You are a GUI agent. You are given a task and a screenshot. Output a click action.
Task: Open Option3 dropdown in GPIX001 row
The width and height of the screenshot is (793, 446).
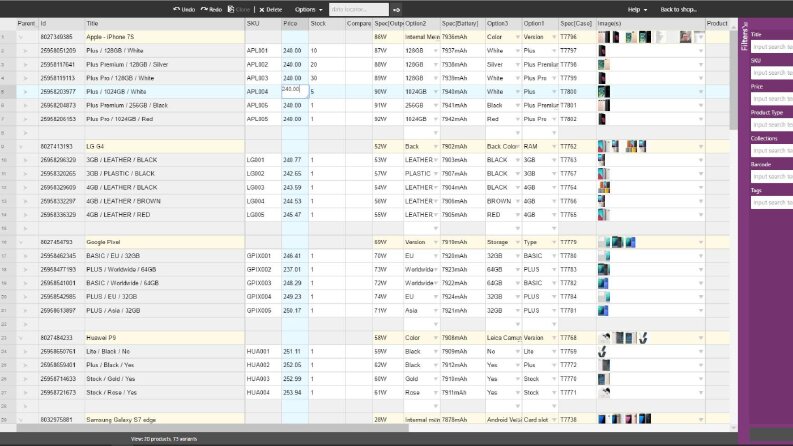click(517, 256)
